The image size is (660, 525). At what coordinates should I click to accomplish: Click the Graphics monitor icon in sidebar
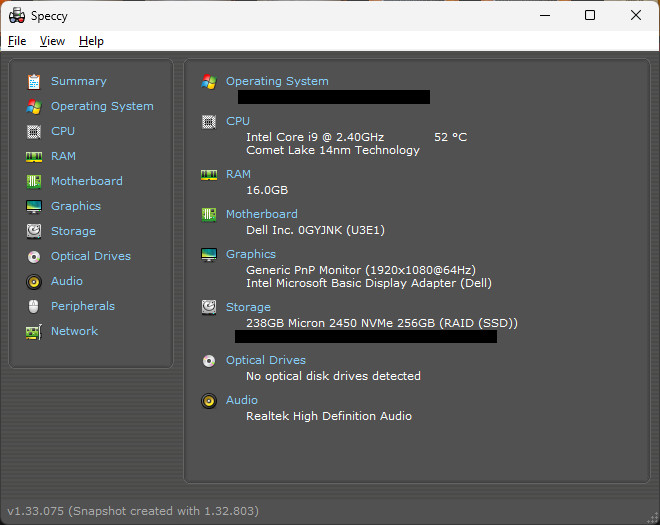34,207
